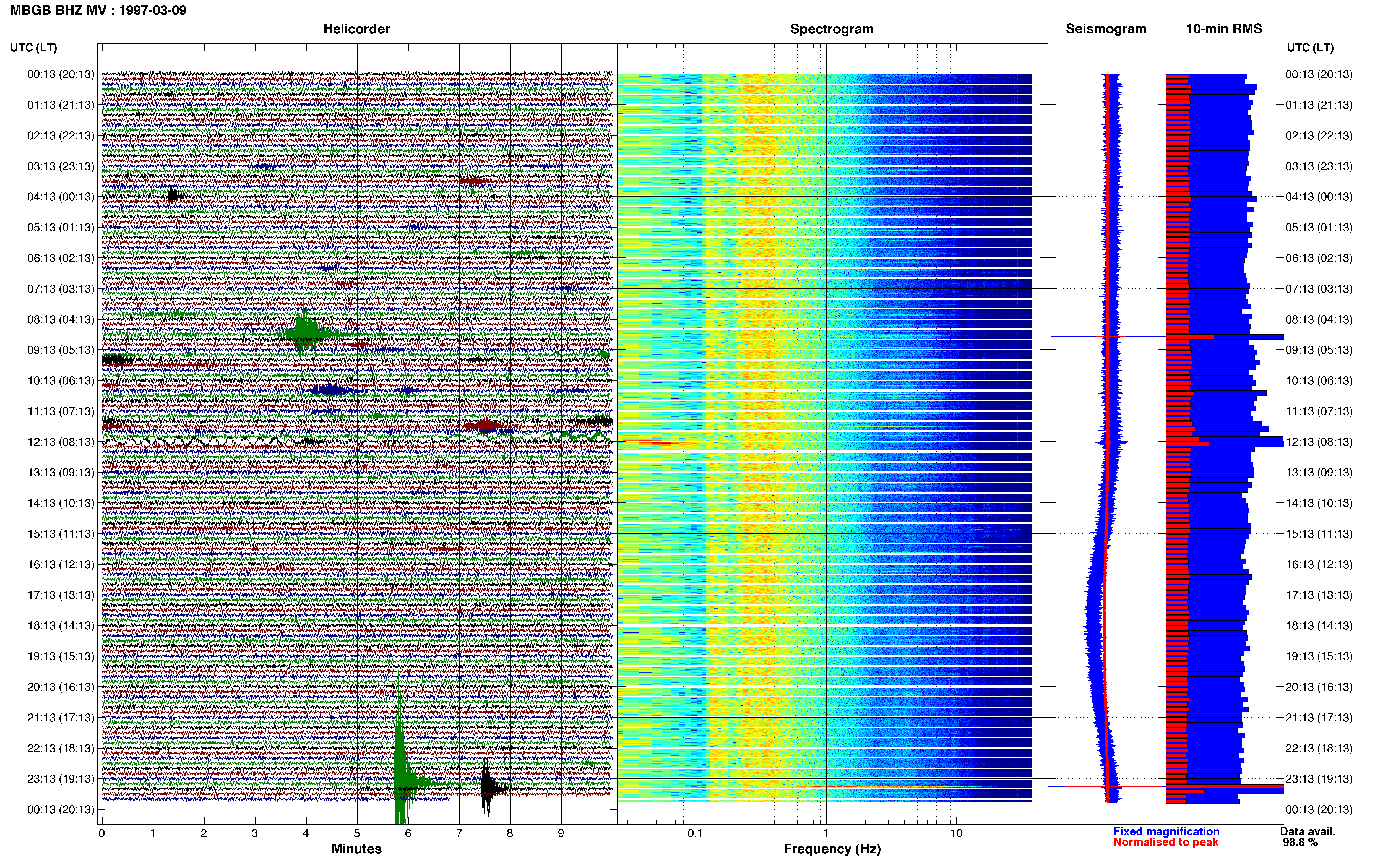Click the 'Helicorder' panel heading
The image size is (1388, 868).
[356, 29]
